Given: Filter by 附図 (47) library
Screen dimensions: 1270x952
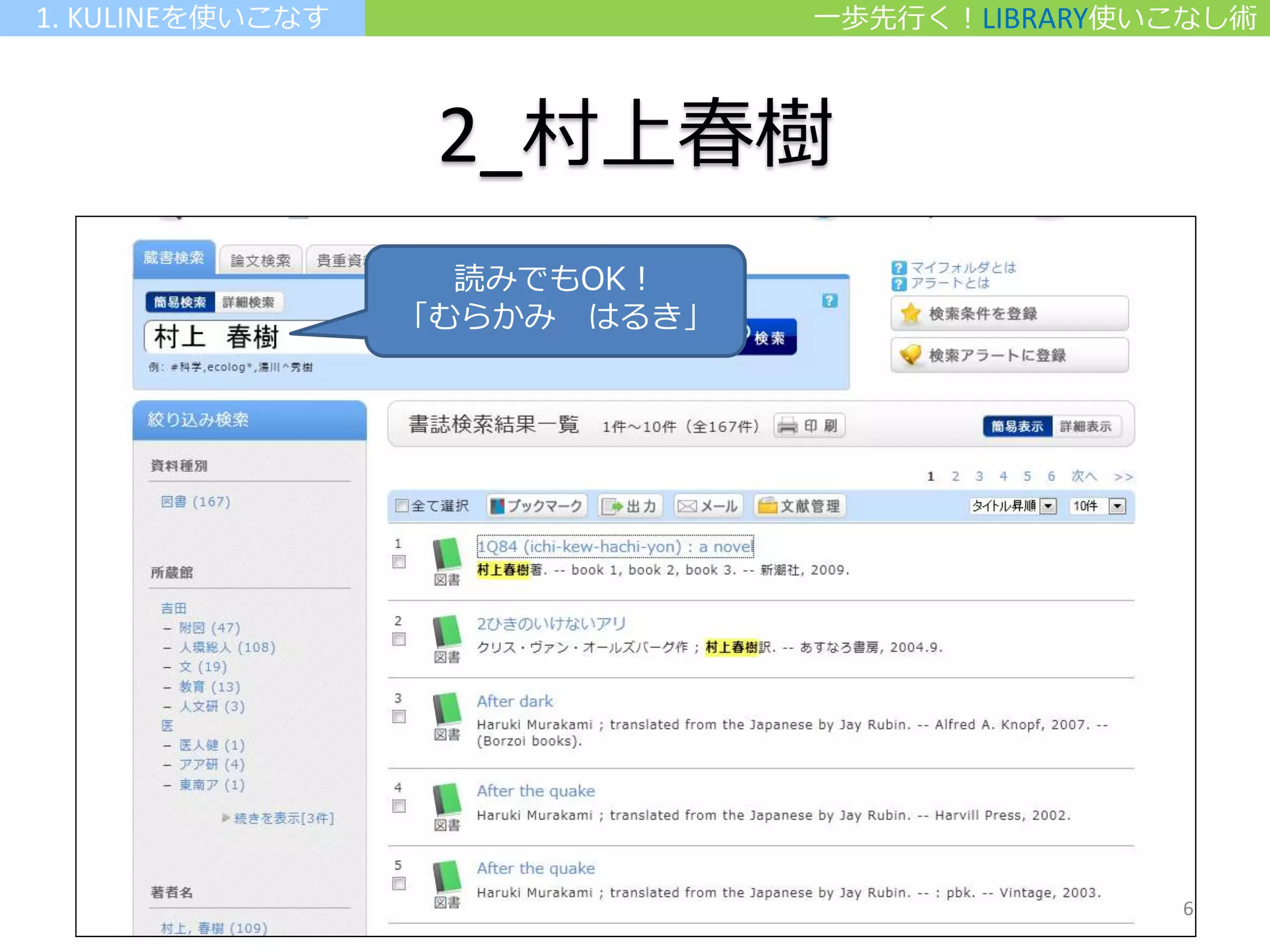Looking at the screenshot, I should pyautogui.click(x=210, y=628).
